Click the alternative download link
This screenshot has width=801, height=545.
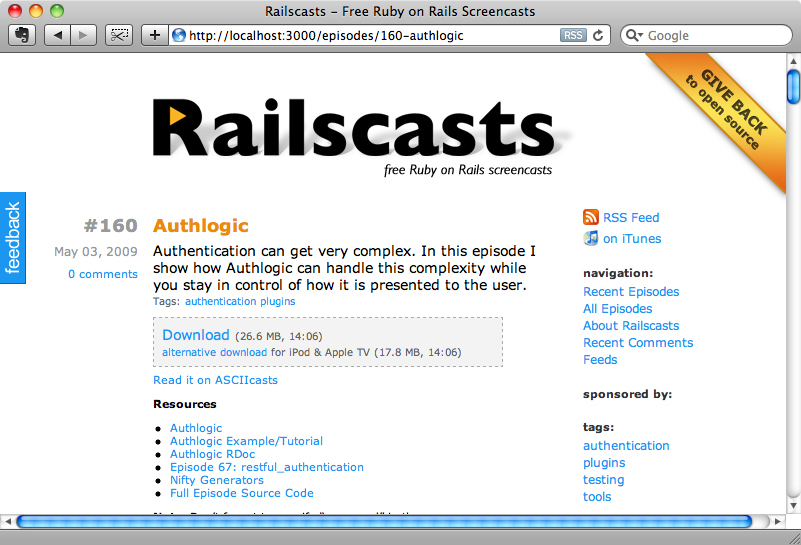(x=215, y=352)
